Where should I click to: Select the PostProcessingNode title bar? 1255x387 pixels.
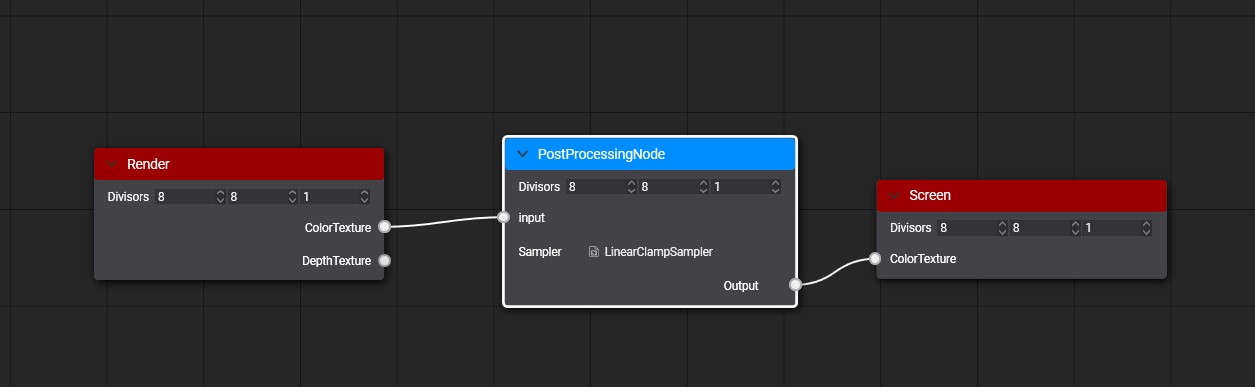(650, 154)
